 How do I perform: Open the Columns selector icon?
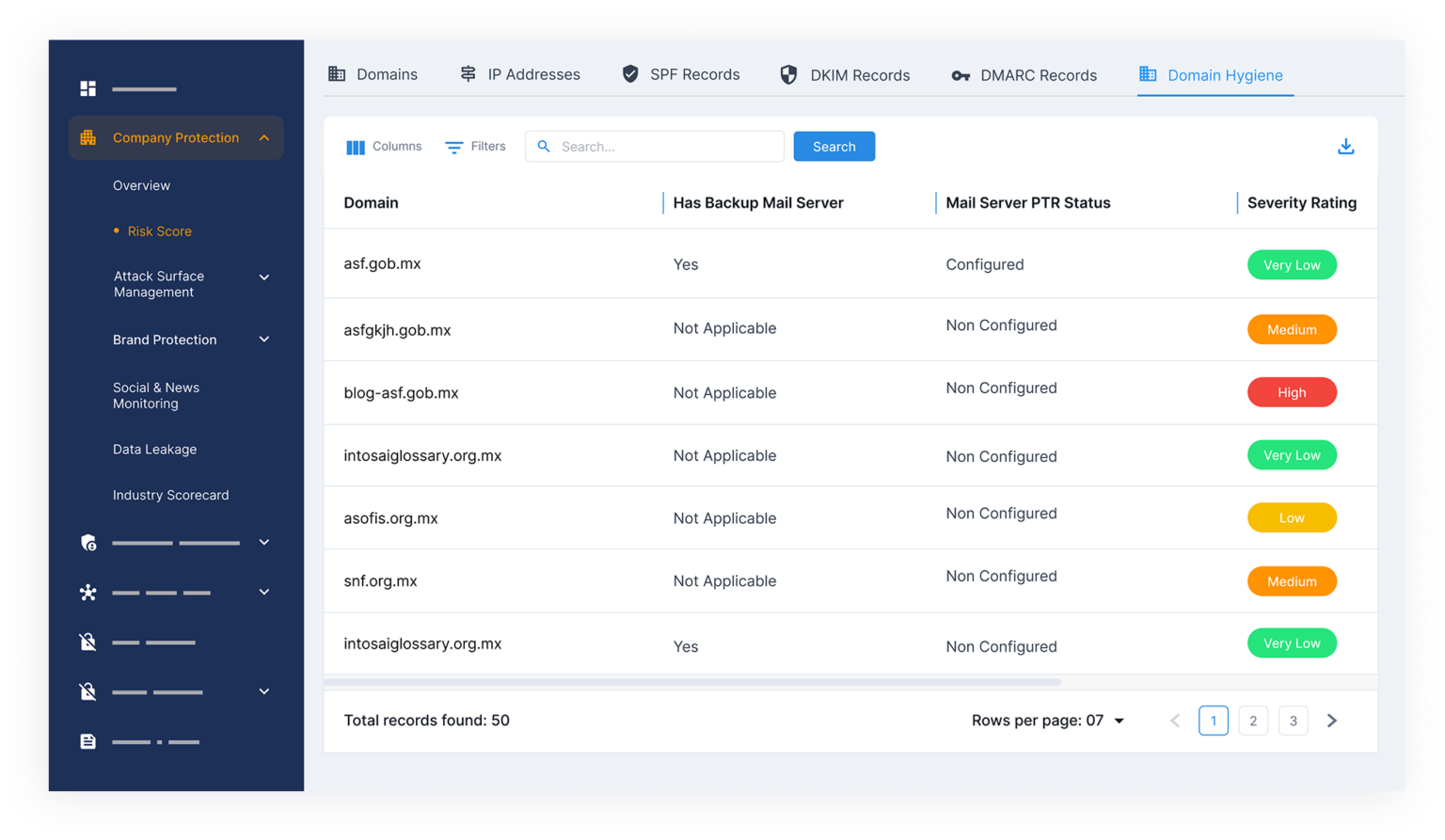coord(356,147)
